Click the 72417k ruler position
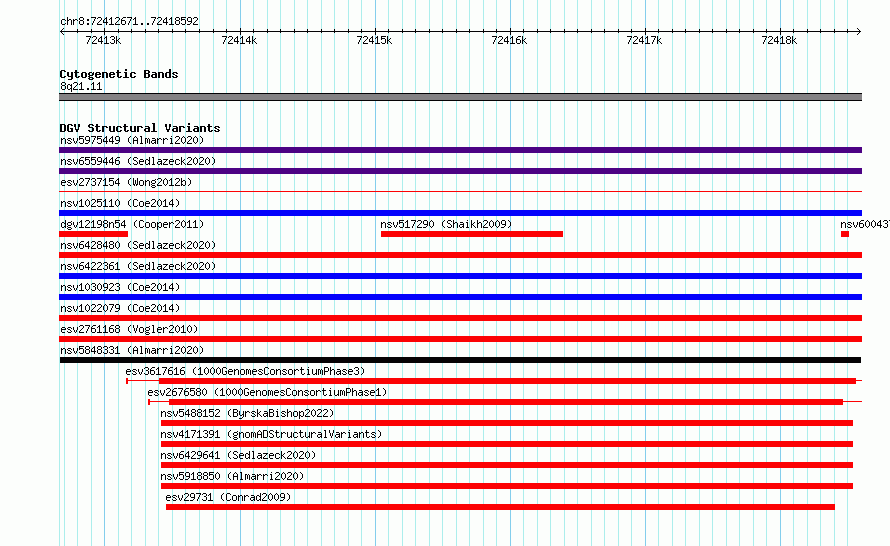890x546 pixels. [644, 40]
